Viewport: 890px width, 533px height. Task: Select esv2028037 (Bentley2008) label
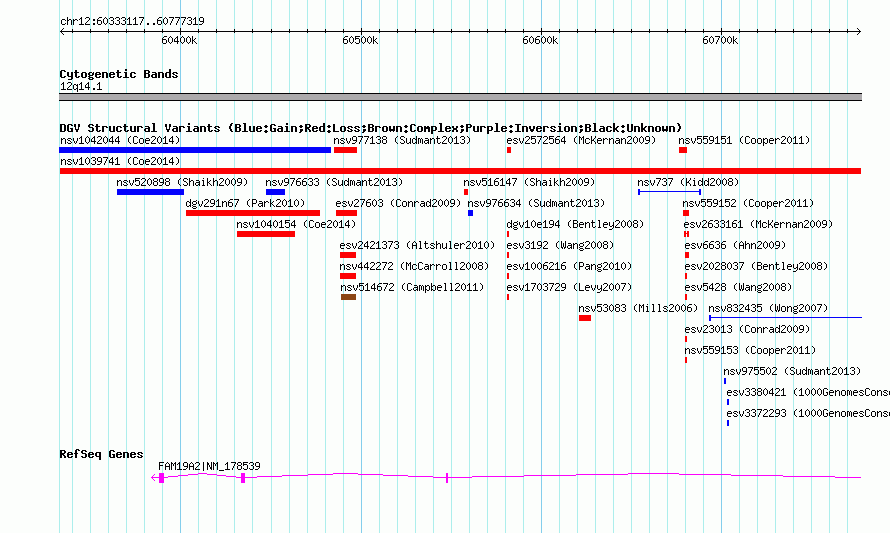tap(756, 266)
